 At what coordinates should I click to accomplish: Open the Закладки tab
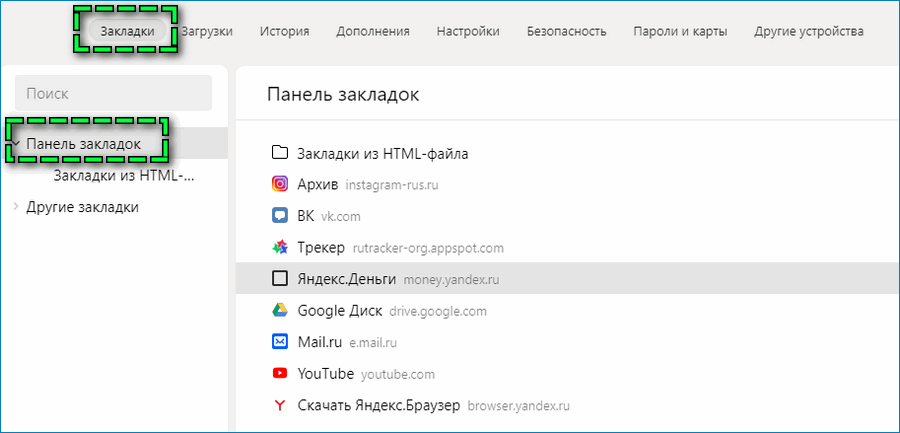tap(127, 31)
